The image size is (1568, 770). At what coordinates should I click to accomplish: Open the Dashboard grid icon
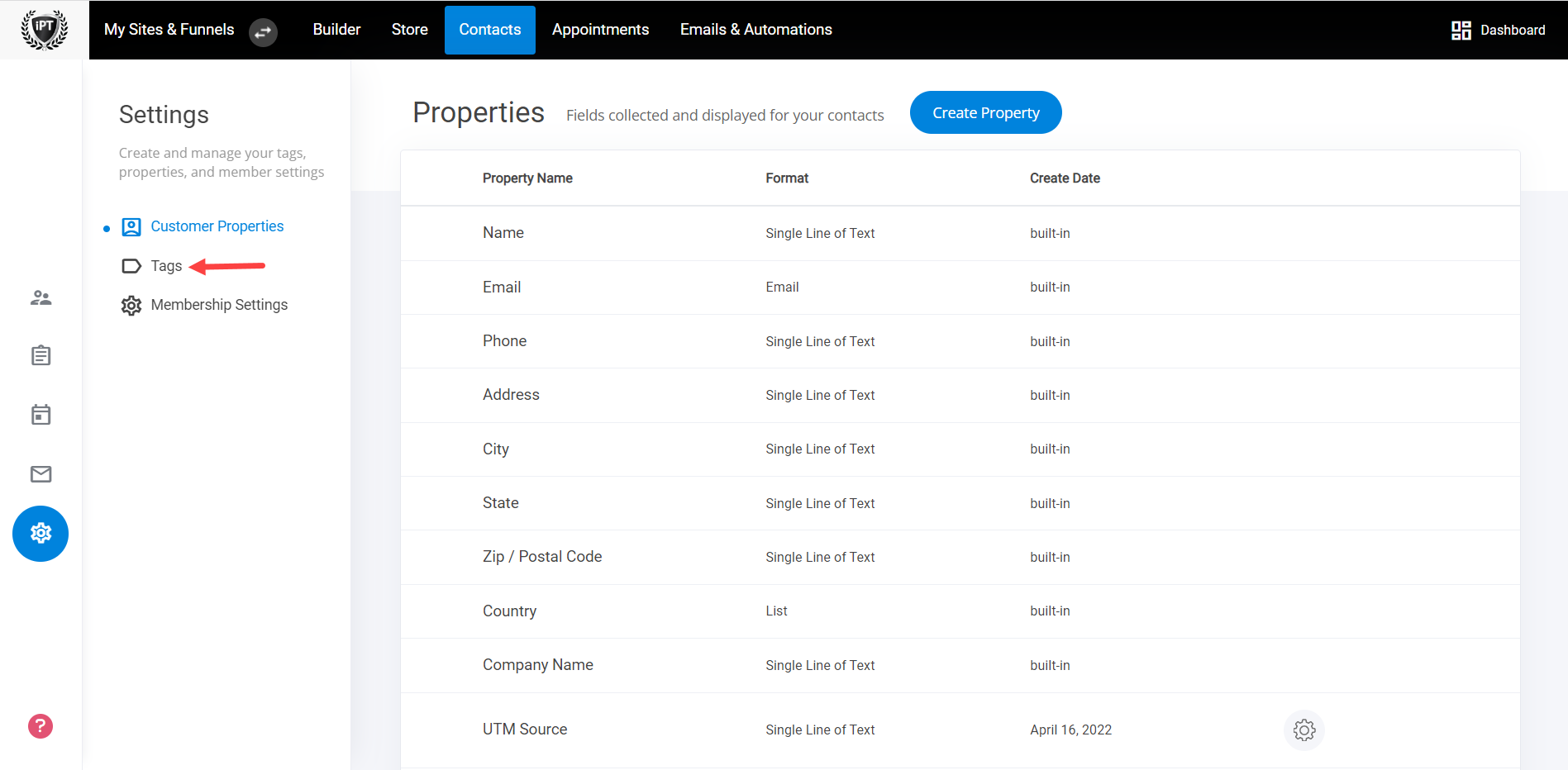click(1461, 30)
